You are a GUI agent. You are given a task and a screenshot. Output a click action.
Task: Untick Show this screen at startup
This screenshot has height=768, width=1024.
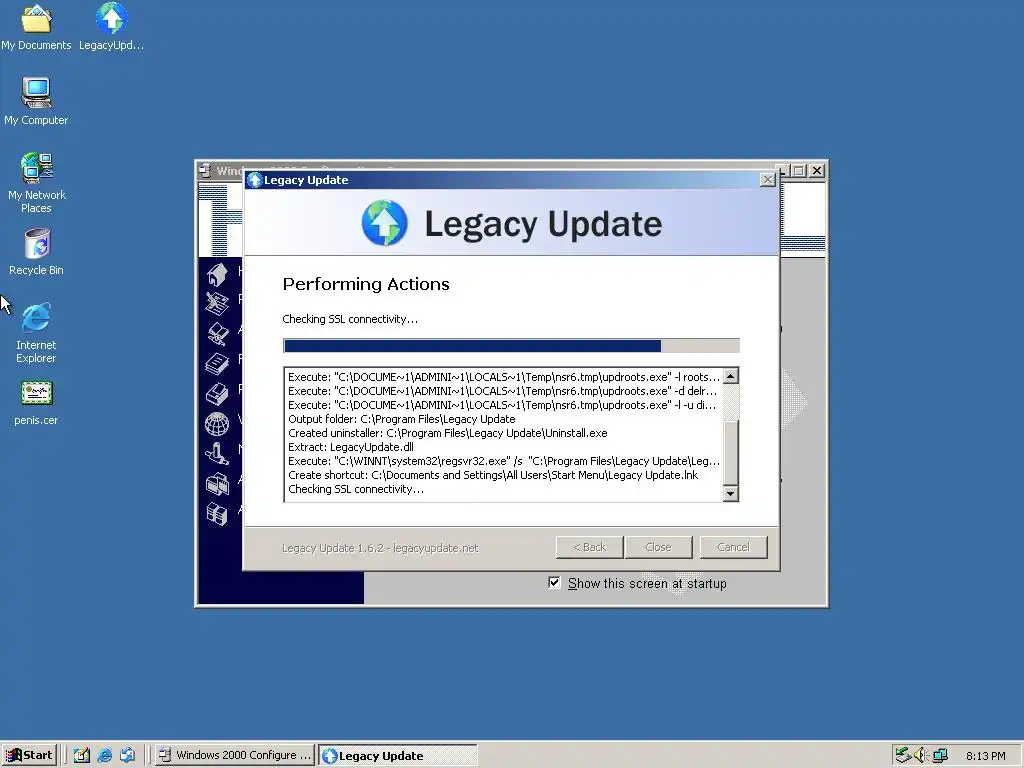click(554, 583)
